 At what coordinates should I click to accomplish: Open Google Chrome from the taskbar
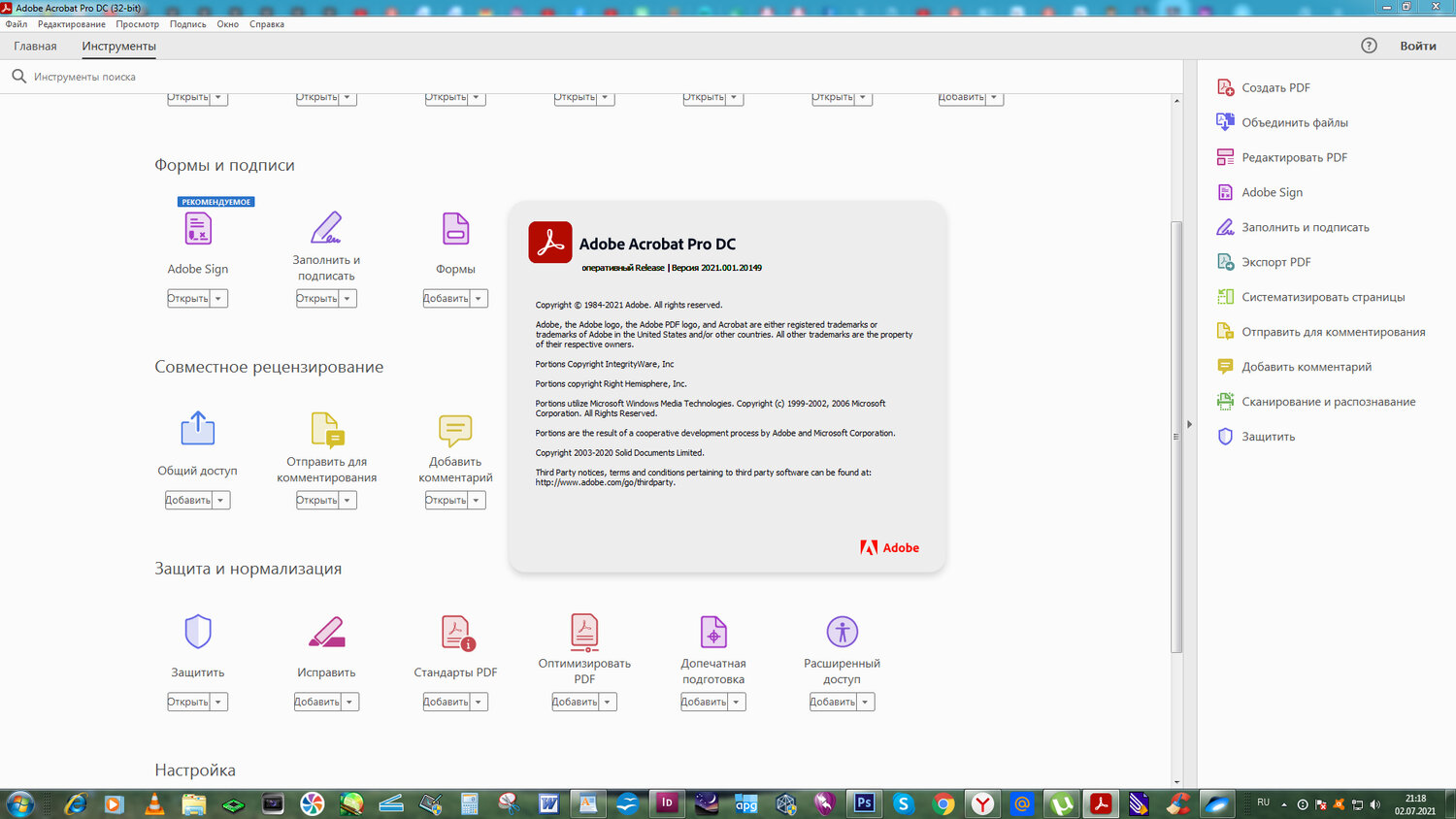pos(943,803)
